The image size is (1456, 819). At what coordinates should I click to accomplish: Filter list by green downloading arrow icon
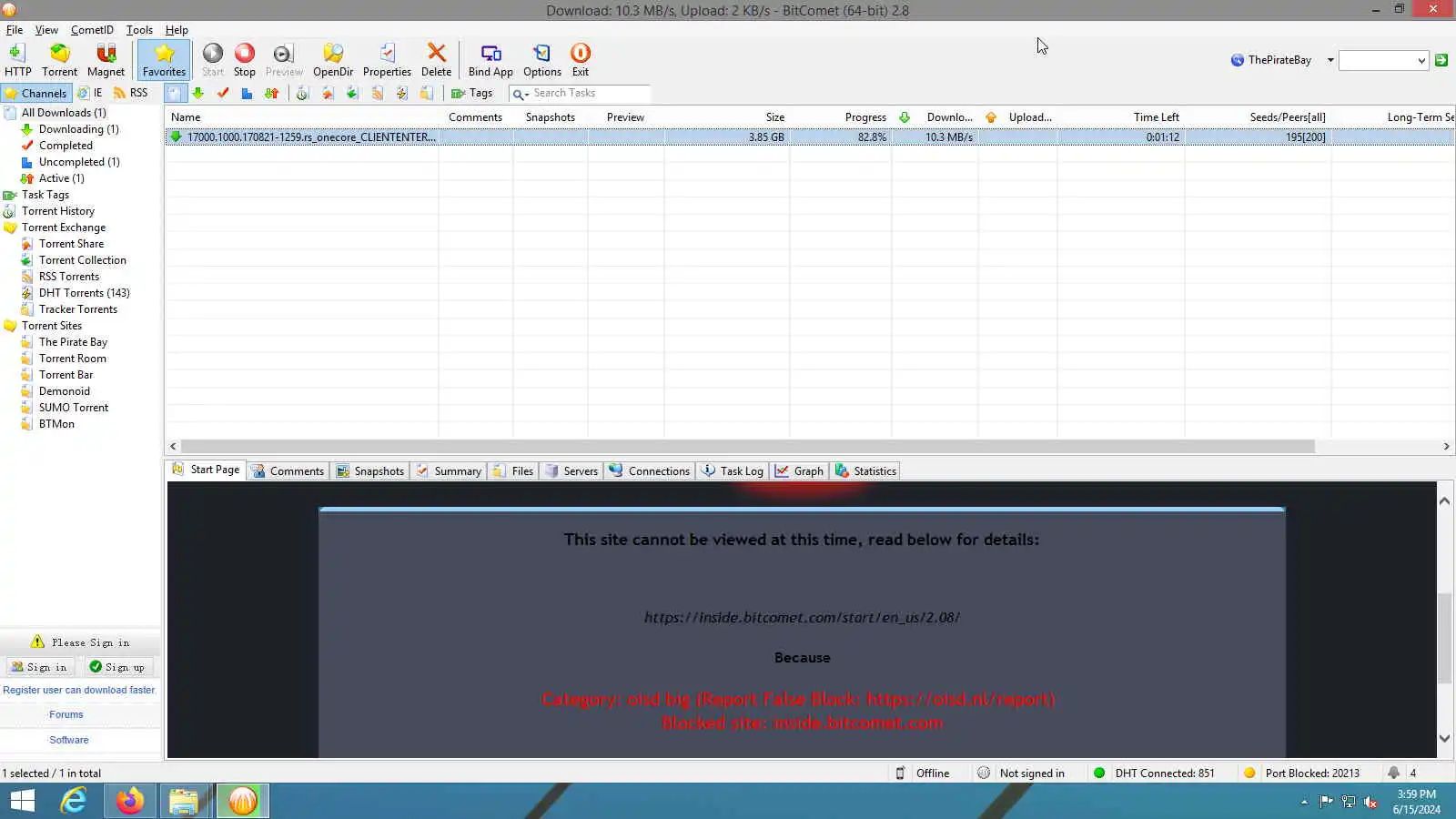pyautogui.click(x=198, y=93)
